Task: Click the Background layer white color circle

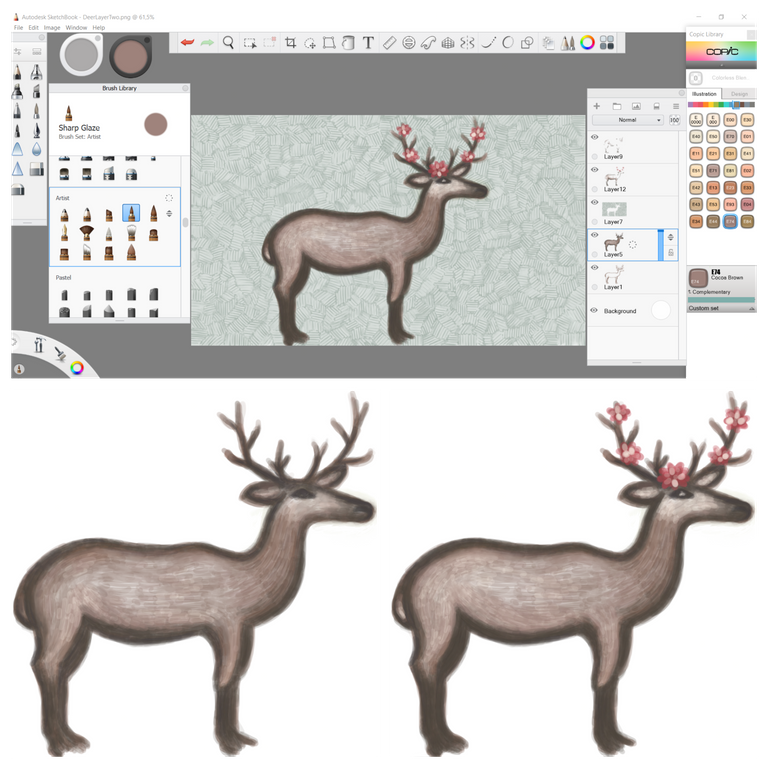Action: (661, 310)
